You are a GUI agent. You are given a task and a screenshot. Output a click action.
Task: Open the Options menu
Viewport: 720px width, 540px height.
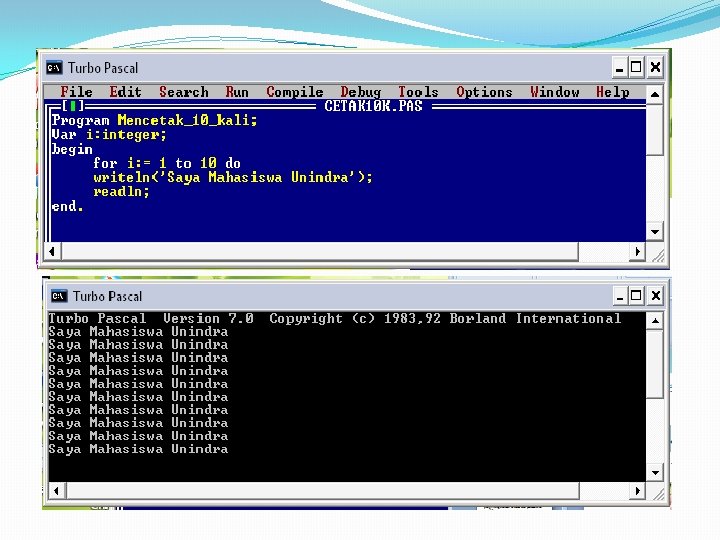(x=484, y=92)
